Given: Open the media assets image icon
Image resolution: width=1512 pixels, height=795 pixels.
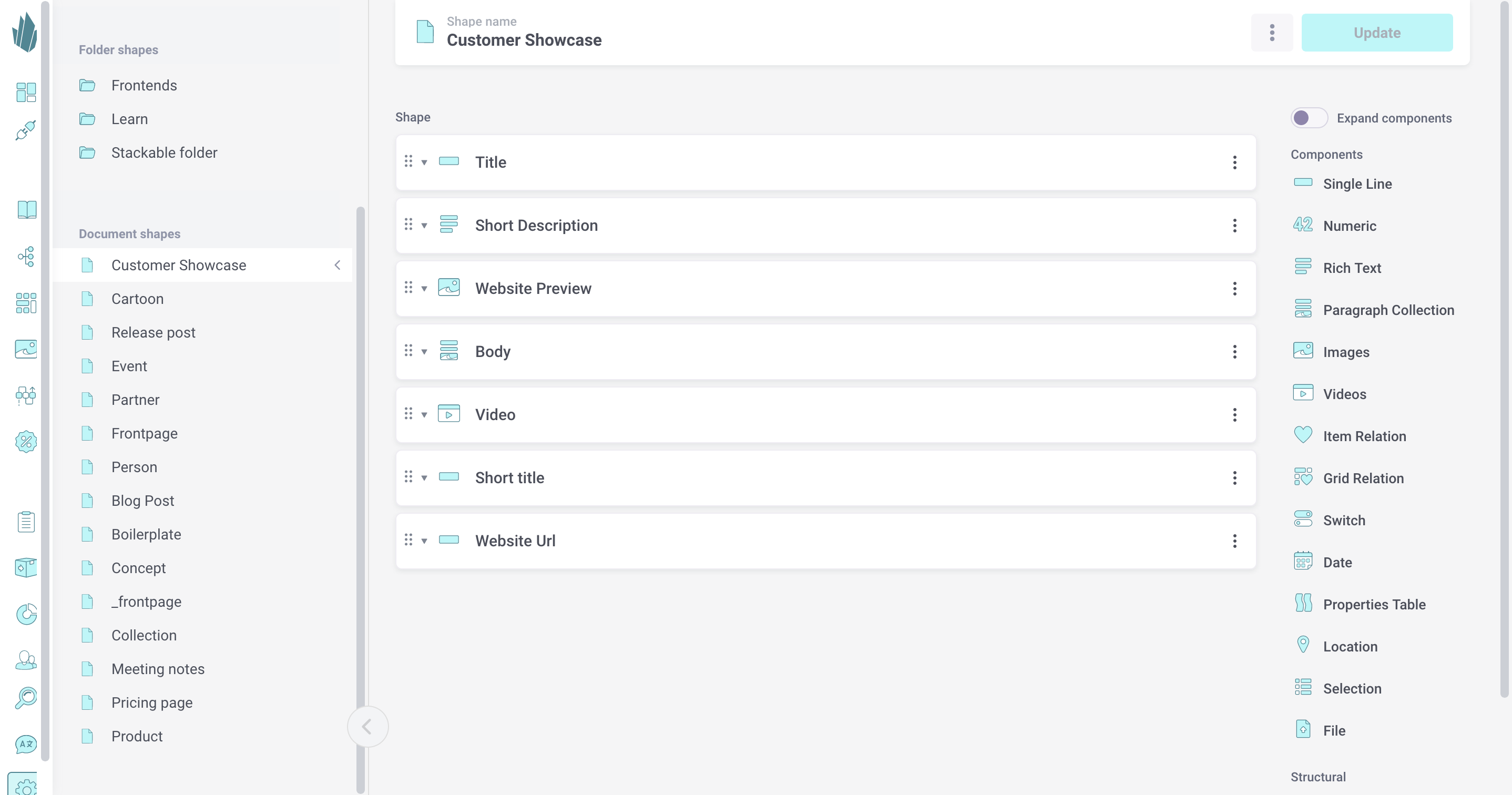Looking at the screenshot, I should click(x=25, y=348).
